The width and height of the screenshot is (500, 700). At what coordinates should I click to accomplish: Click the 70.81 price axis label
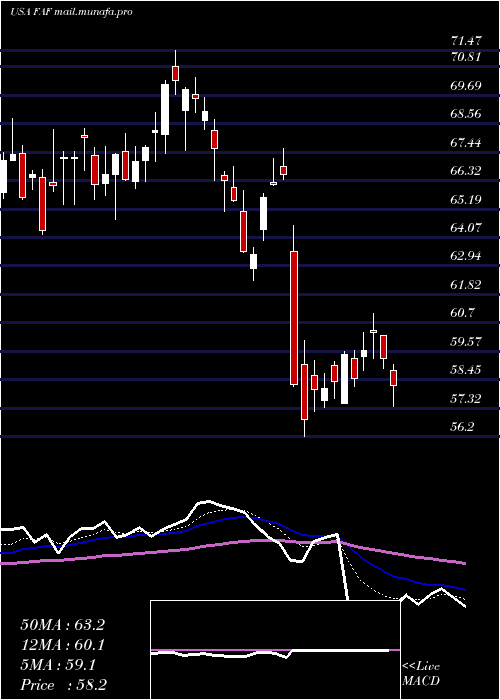466,57
